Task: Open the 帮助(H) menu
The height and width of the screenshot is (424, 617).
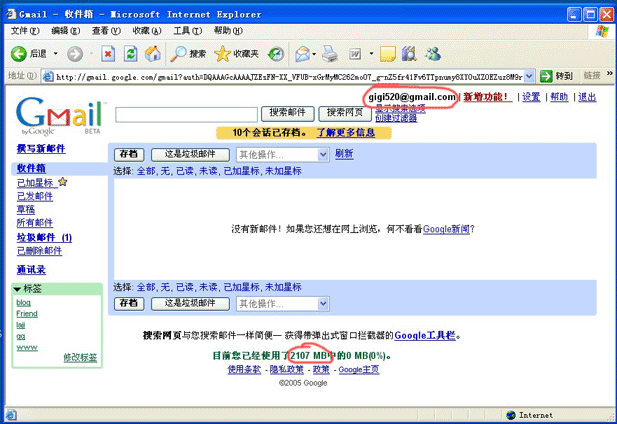Action: [228, 31]
